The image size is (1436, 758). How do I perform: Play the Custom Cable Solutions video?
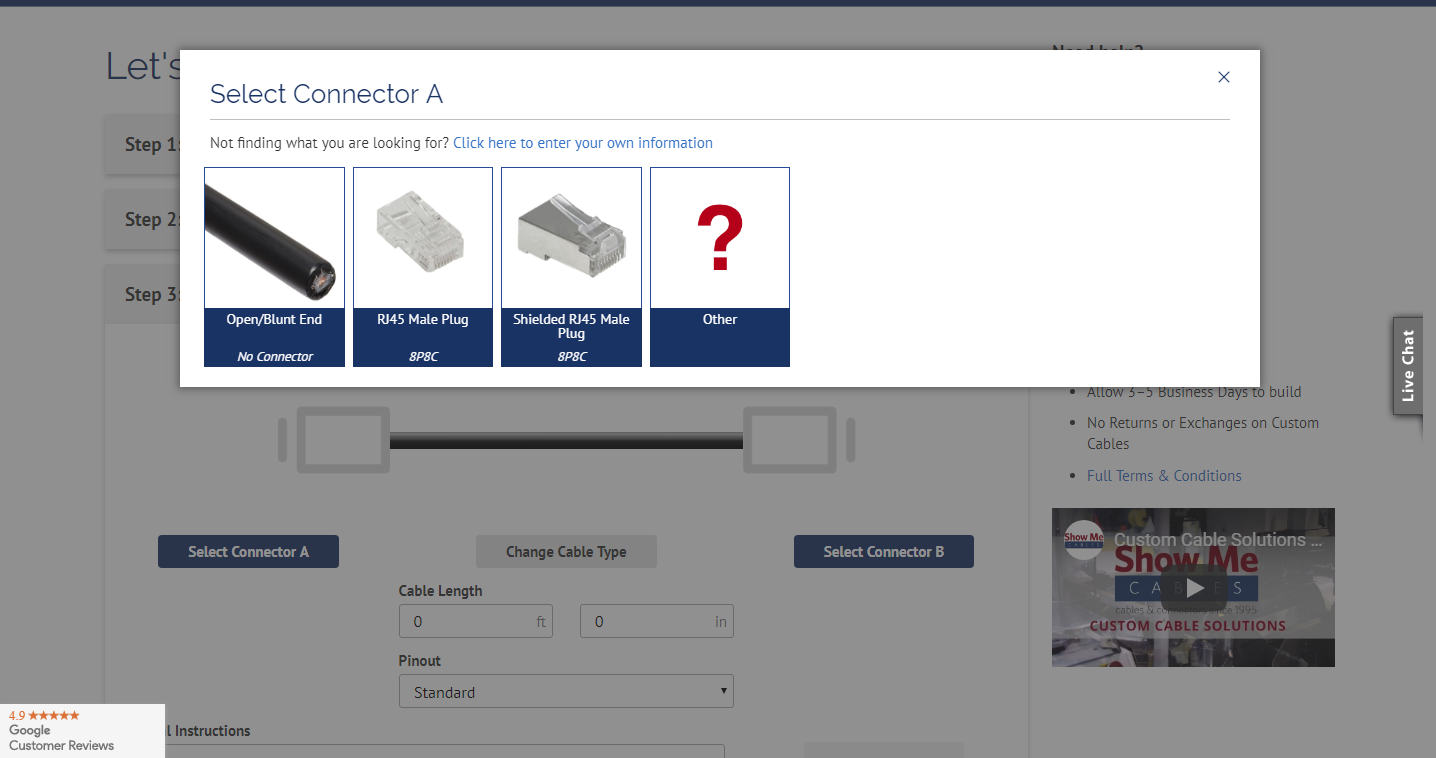pos(1193,587)
